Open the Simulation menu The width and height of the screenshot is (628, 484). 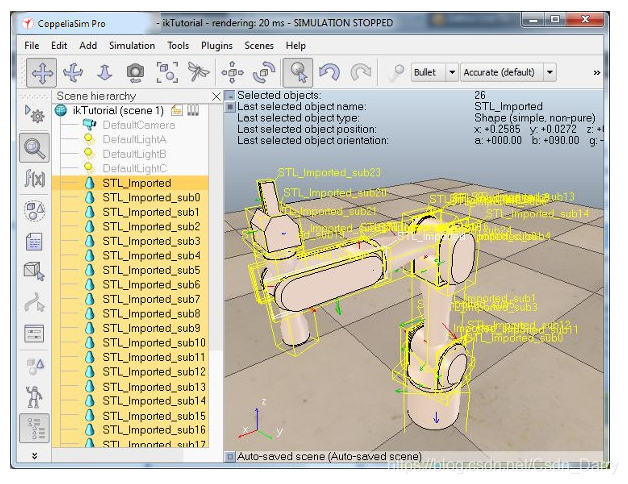[x=132, y=46]
